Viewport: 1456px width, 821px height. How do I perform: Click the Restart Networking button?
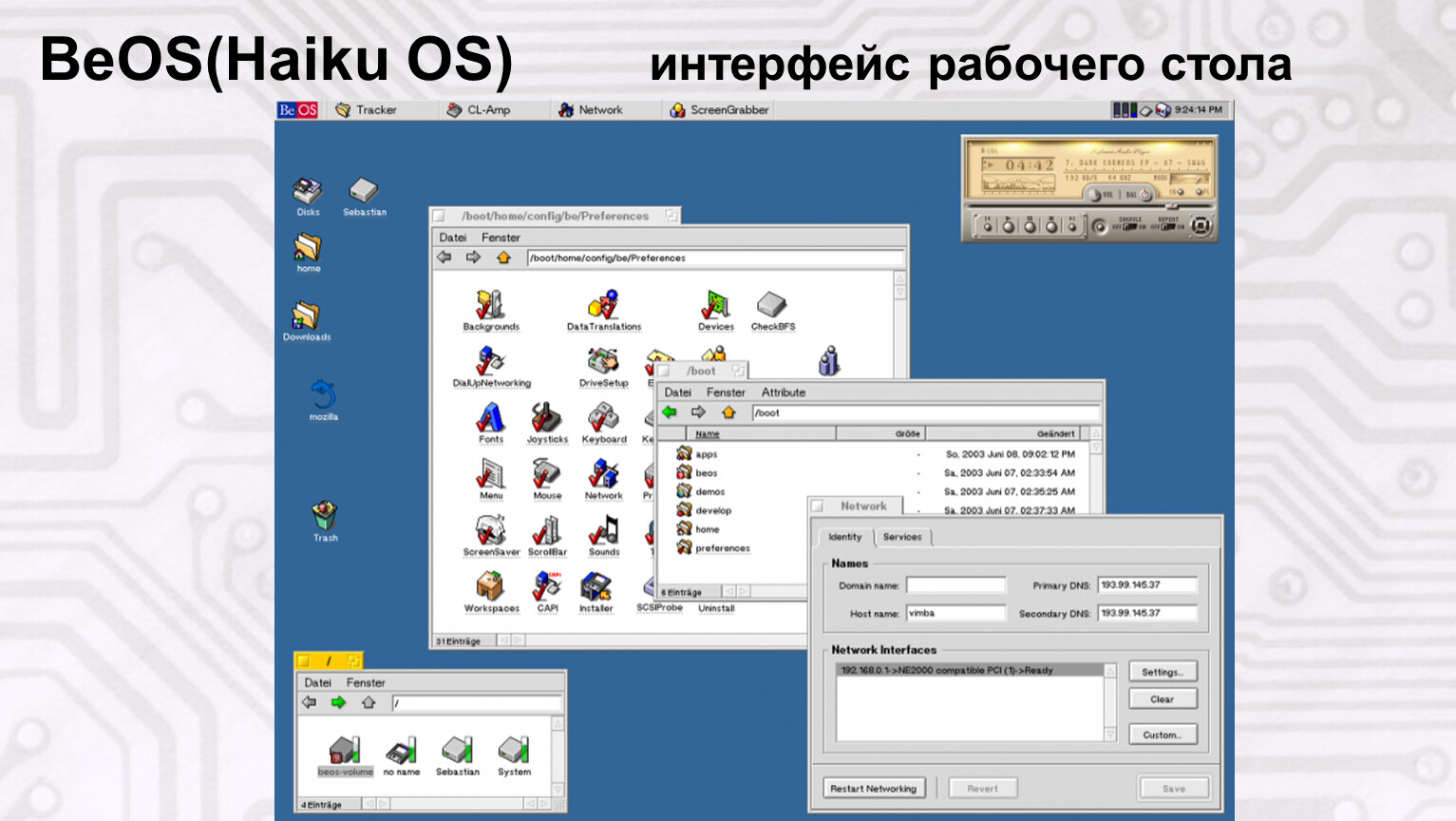click(x=873, y=789)
